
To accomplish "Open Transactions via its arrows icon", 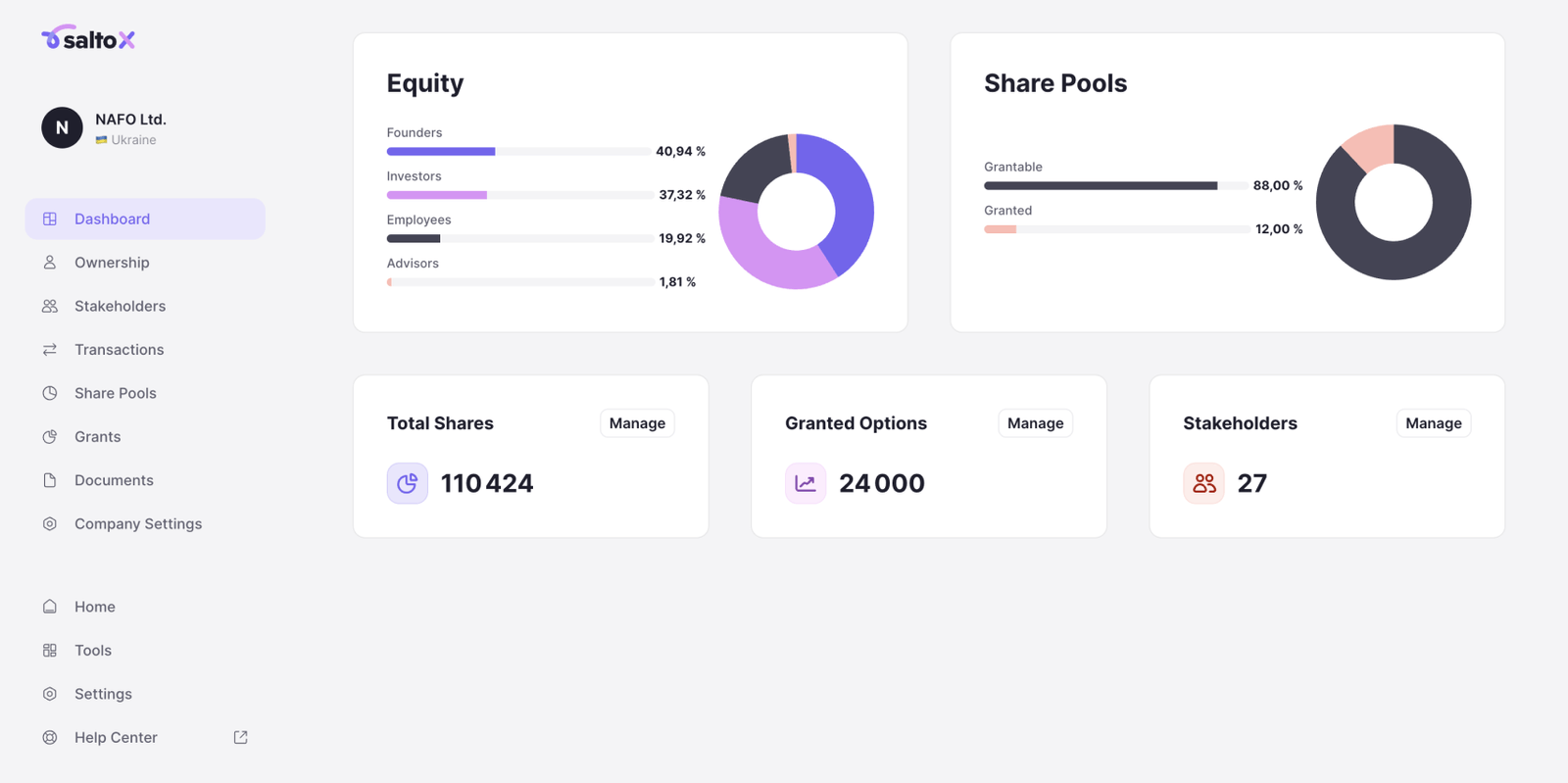I will tap(49, 349).
